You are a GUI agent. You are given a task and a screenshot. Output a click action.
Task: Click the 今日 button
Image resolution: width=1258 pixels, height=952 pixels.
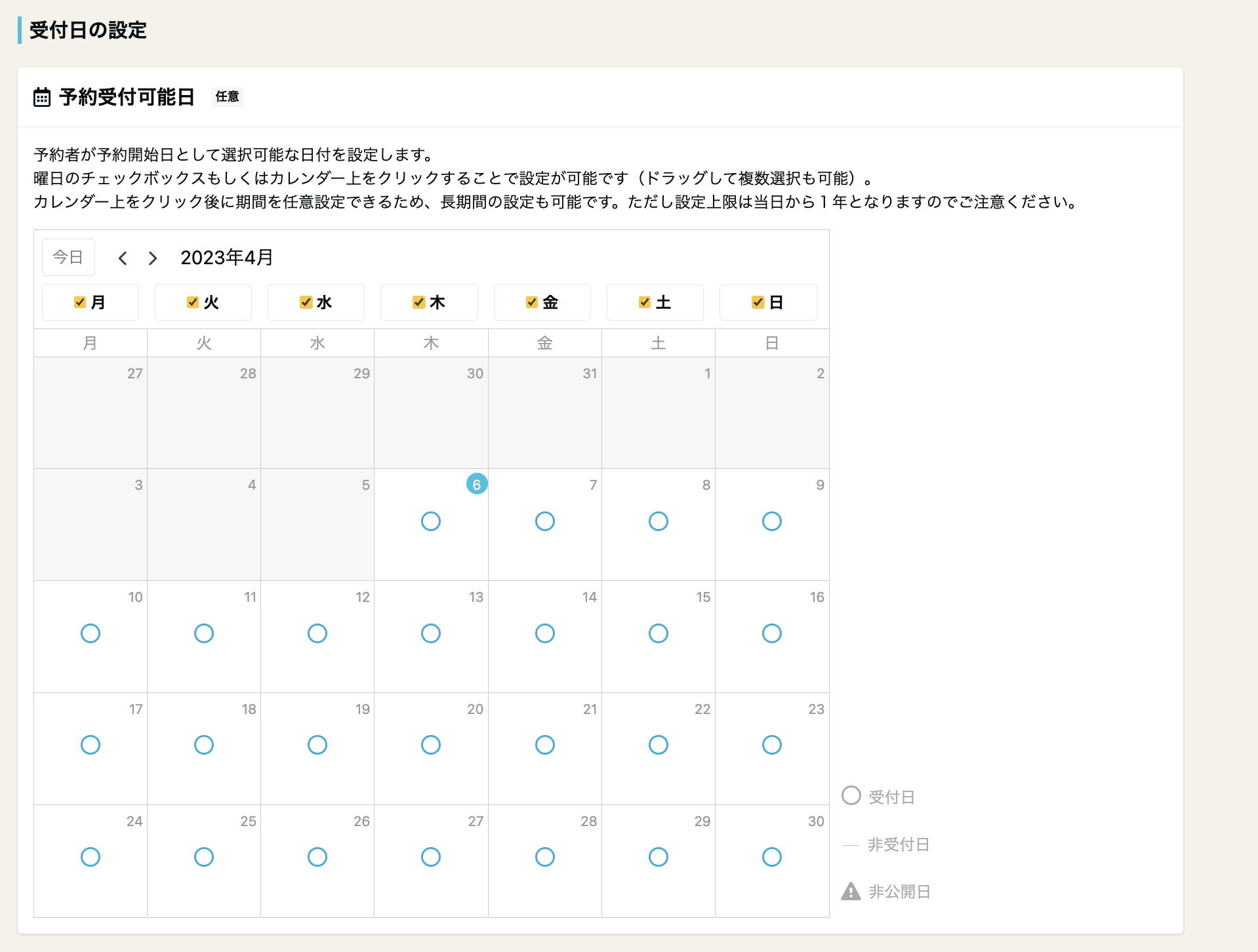(68, 257)
